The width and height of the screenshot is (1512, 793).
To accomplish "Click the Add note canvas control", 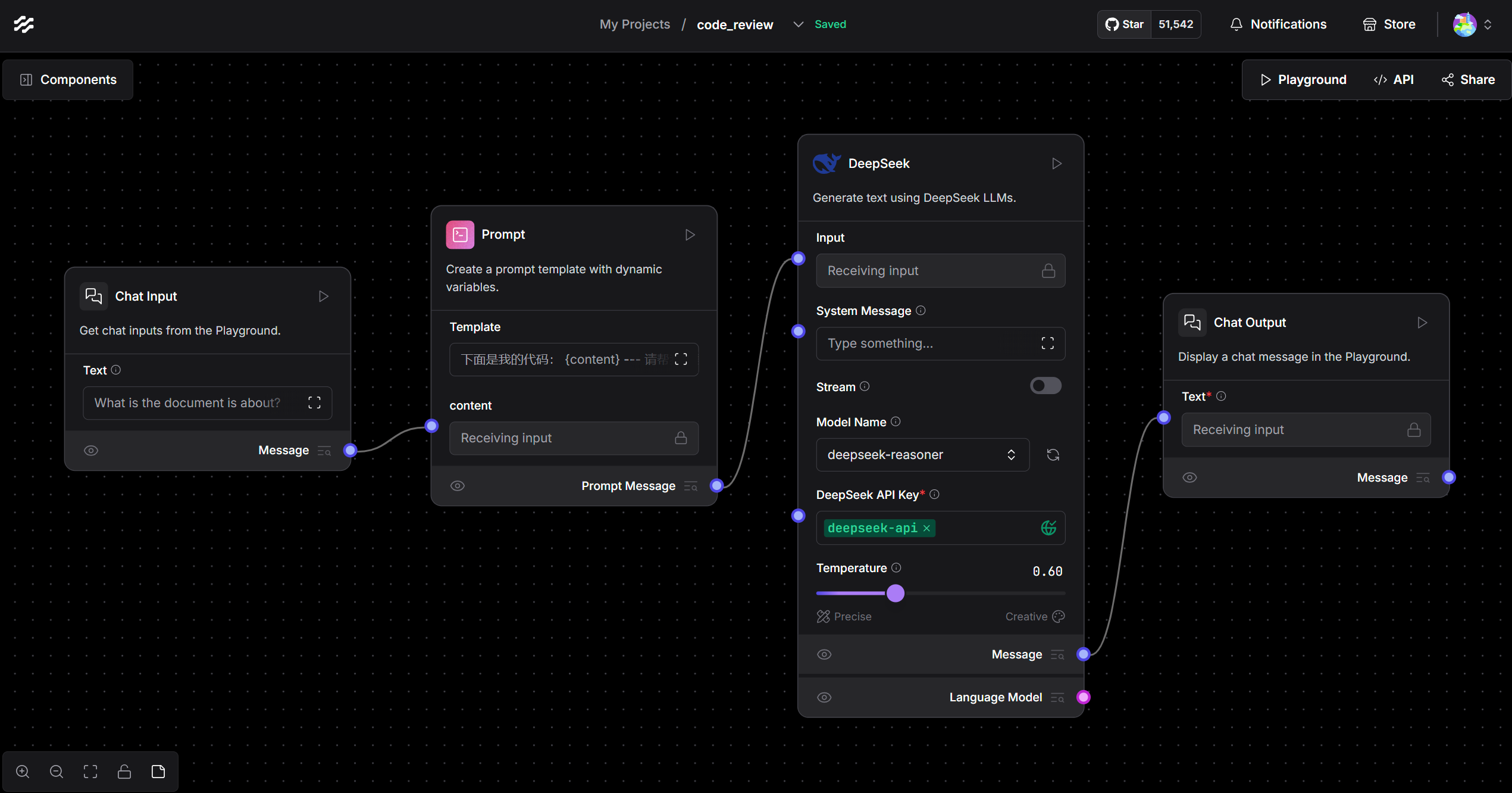I will [158, 772].
